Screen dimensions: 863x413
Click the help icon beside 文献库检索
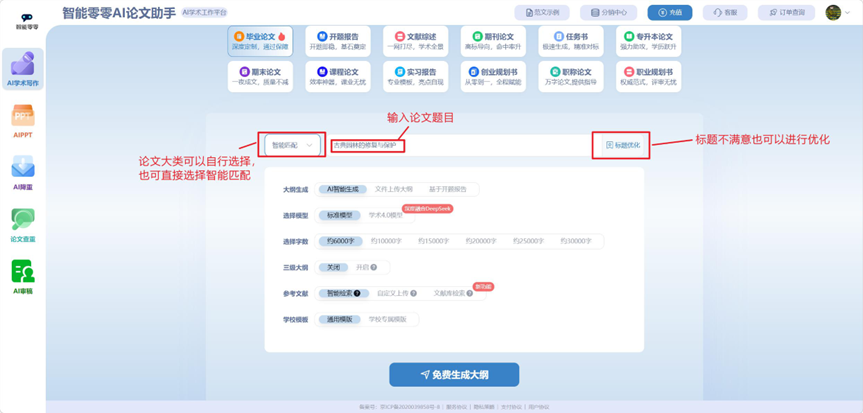(469, 294)
